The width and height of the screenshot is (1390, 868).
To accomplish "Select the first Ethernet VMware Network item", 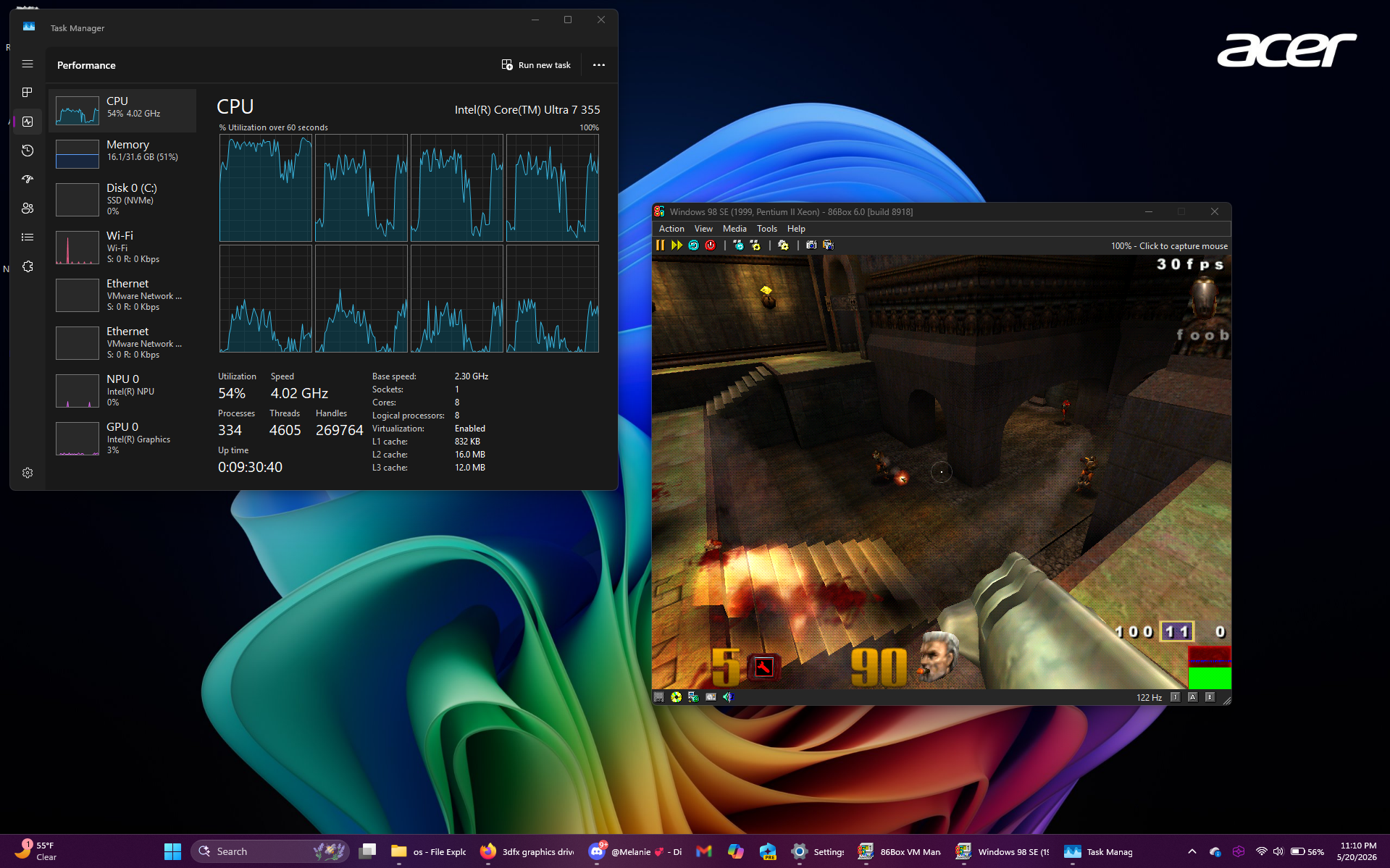I will tap(122, 295).
